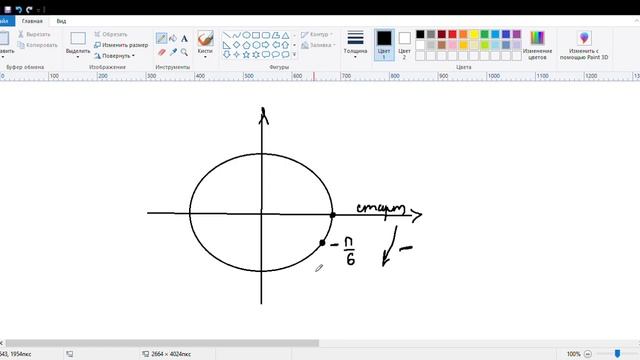Choose the Rectangle shape

(x=256, y=36)
